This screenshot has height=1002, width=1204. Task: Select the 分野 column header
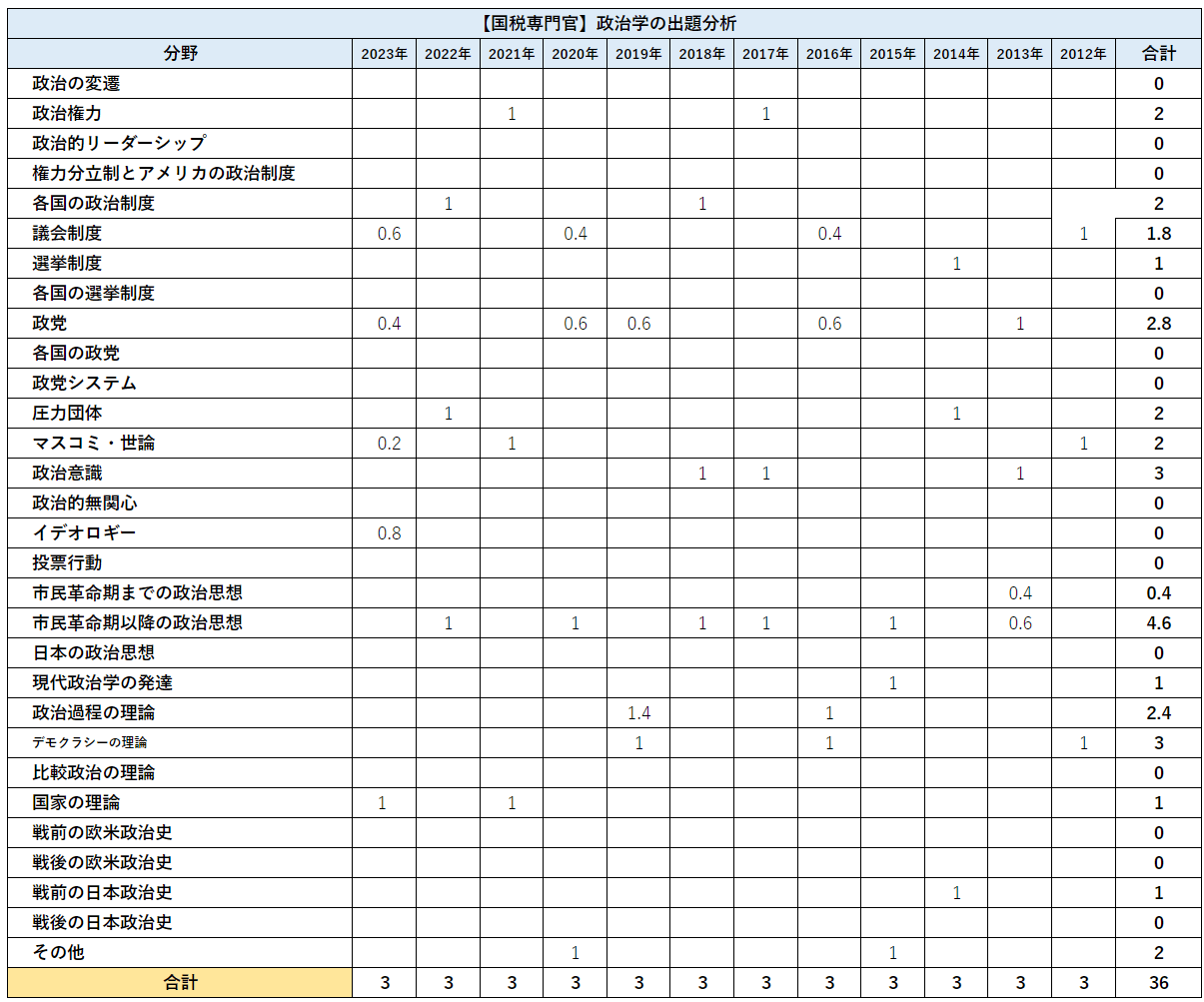click(180, 54)
